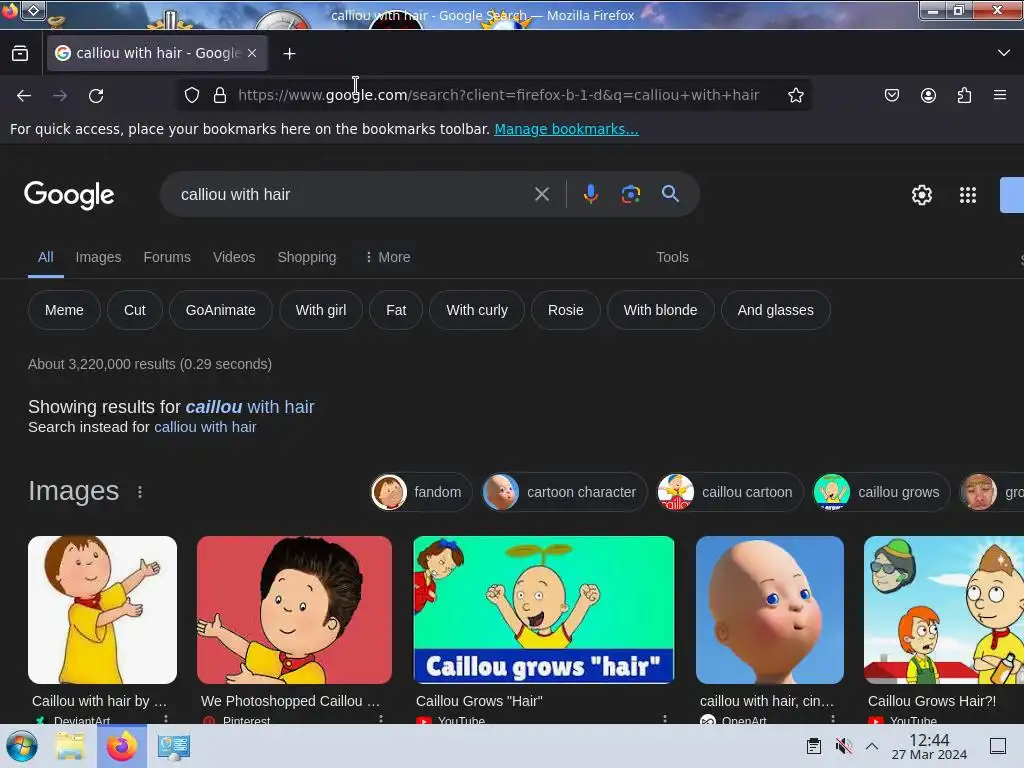Expand the list all tabs chevron
1024x768 pixels.
click(1004, 53)
